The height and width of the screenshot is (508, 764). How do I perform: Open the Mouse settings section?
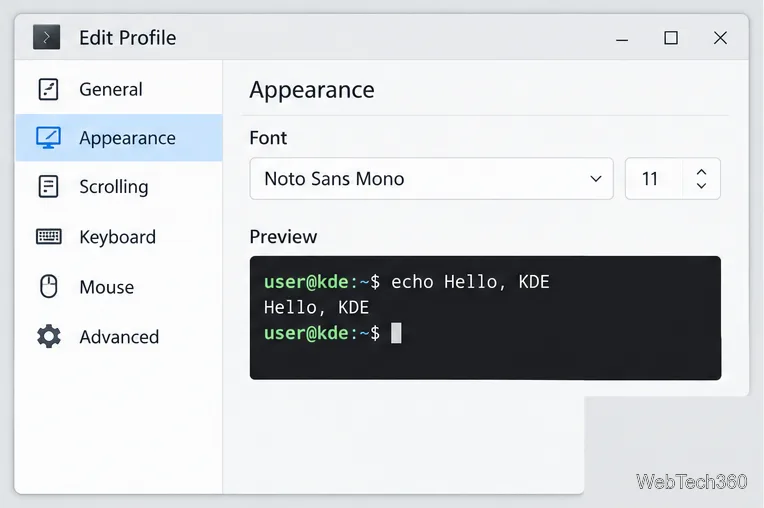point(119,287)
